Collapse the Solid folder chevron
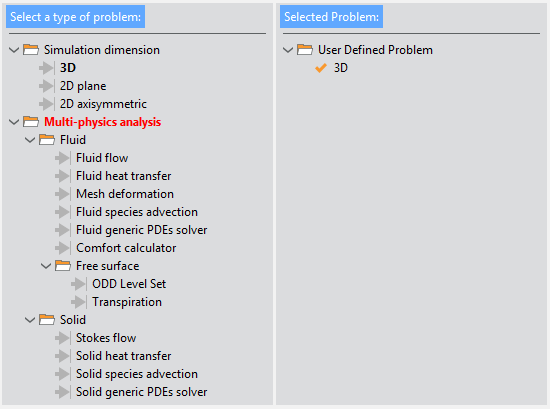Viewport: 550px width, 409px height. (30, 320)
